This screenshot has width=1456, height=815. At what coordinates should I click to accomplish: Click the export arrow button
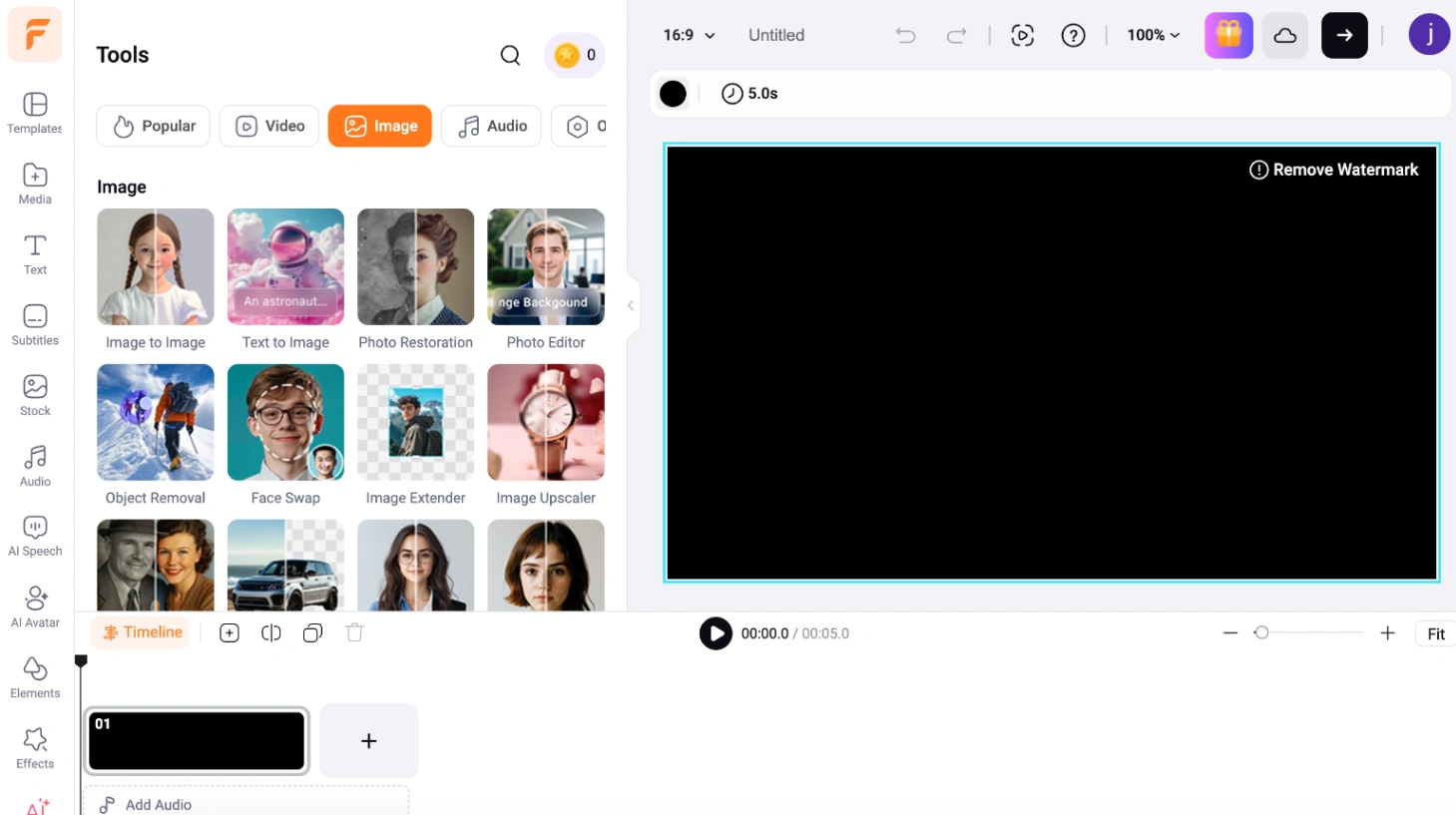click(1344, 35)
